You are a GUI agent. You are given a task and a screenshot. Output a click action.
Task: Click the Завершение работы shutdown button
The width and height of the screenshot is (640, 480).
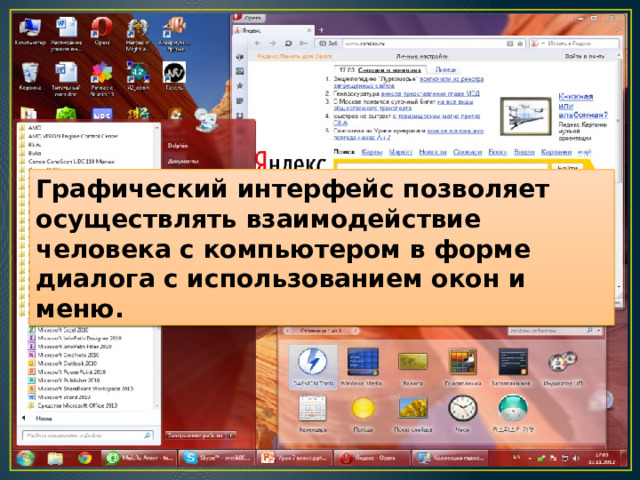[x=196, y=436]
